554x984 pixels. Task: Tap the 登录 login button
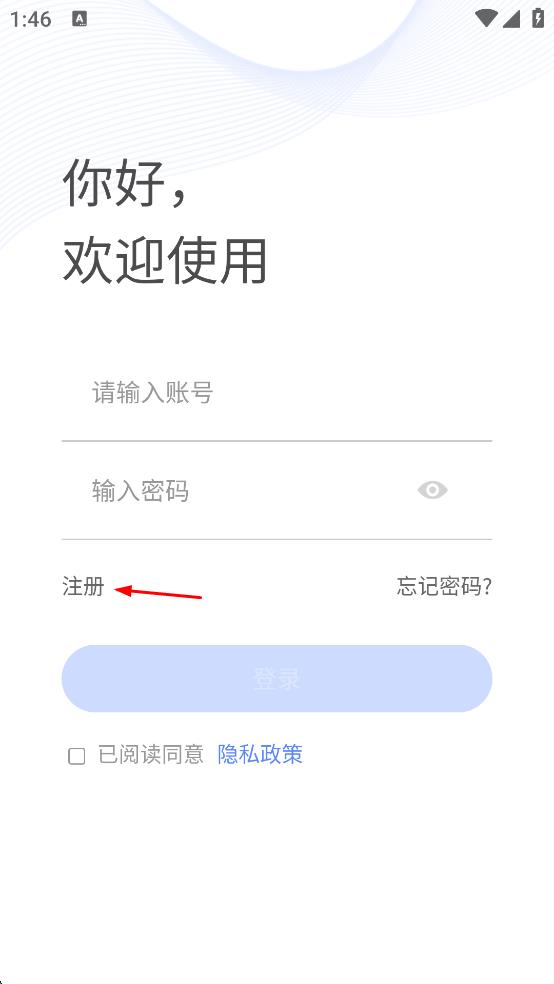277,678
